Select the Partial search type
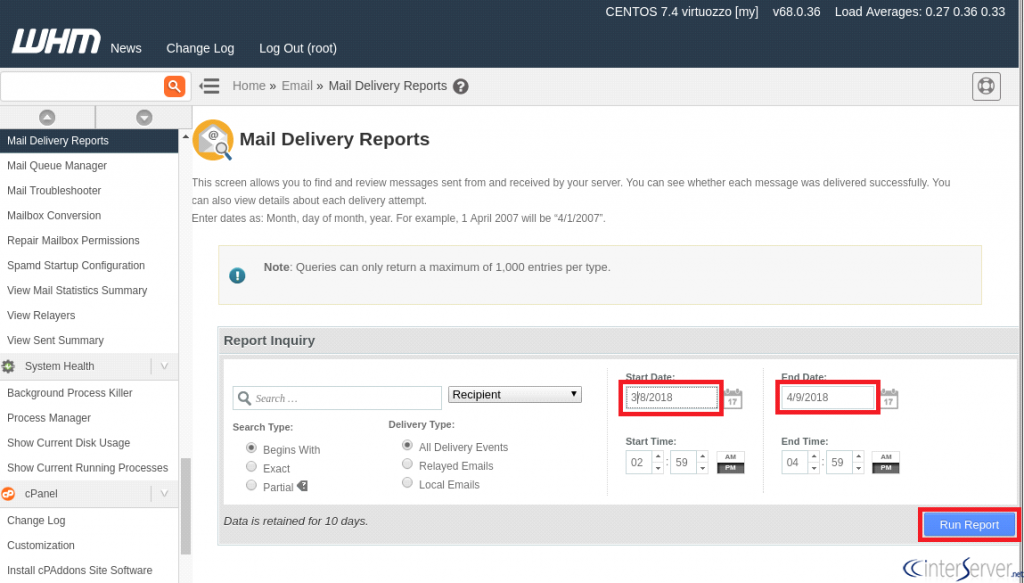Screen dimensions: 1024x583 (251, 486)
